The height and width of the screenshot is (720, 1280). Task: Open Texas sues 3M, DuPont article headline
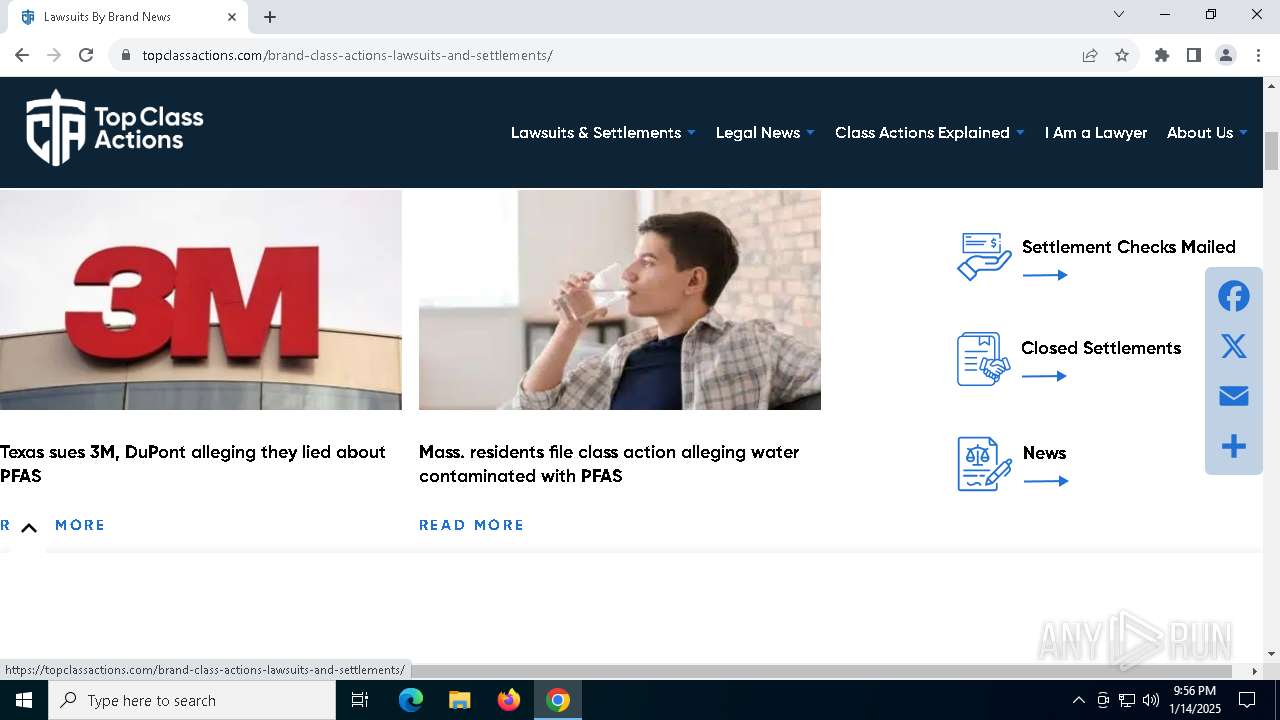[193, 464]
